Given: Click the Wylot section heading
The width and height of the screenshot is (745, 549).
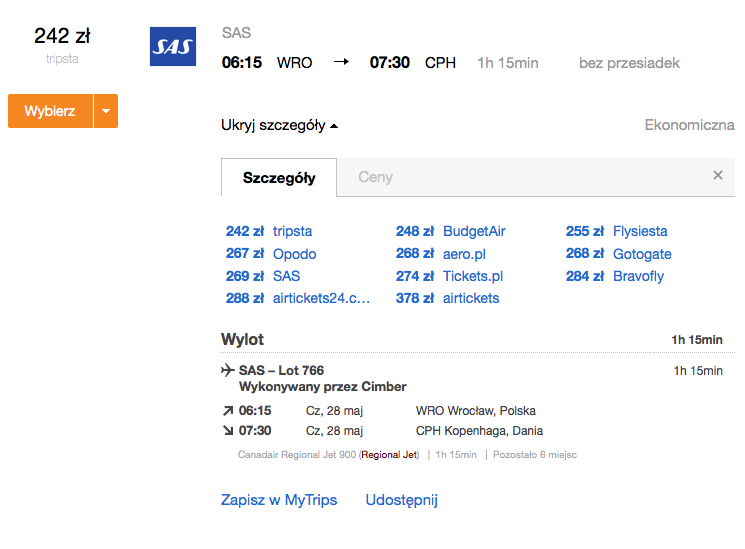Looking at the screenshot, I should 242,339.
